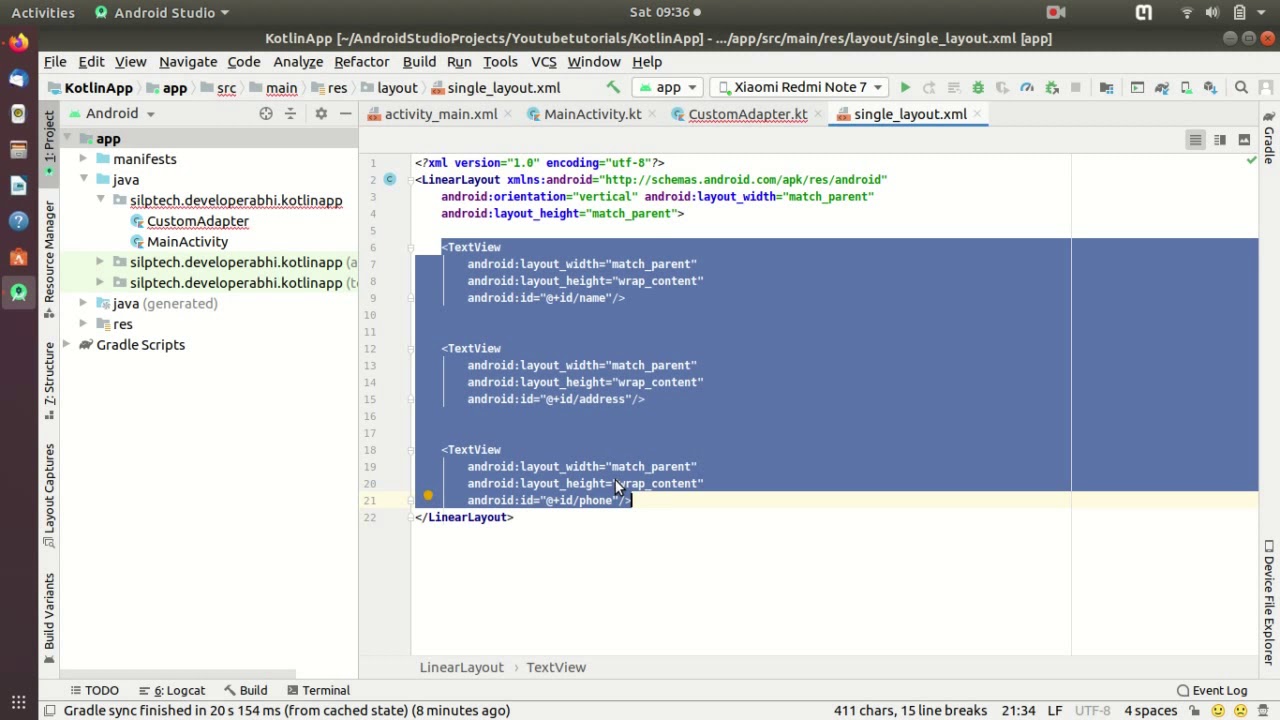This screenshot has height=720, width=1280.
Task: Open the Event Log
Action: [1212, 690]
